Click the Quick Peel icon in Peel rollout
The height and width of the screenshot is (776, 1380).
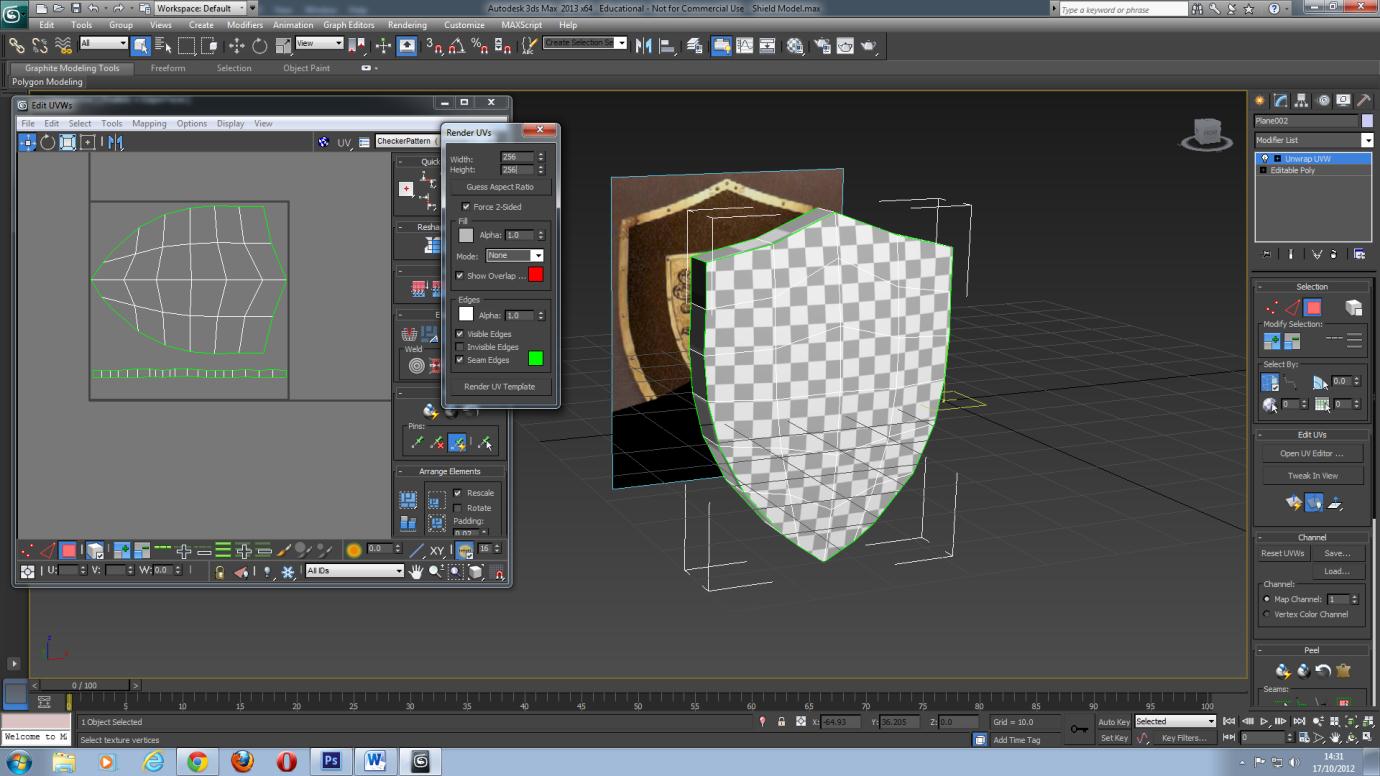point(1283,670)
